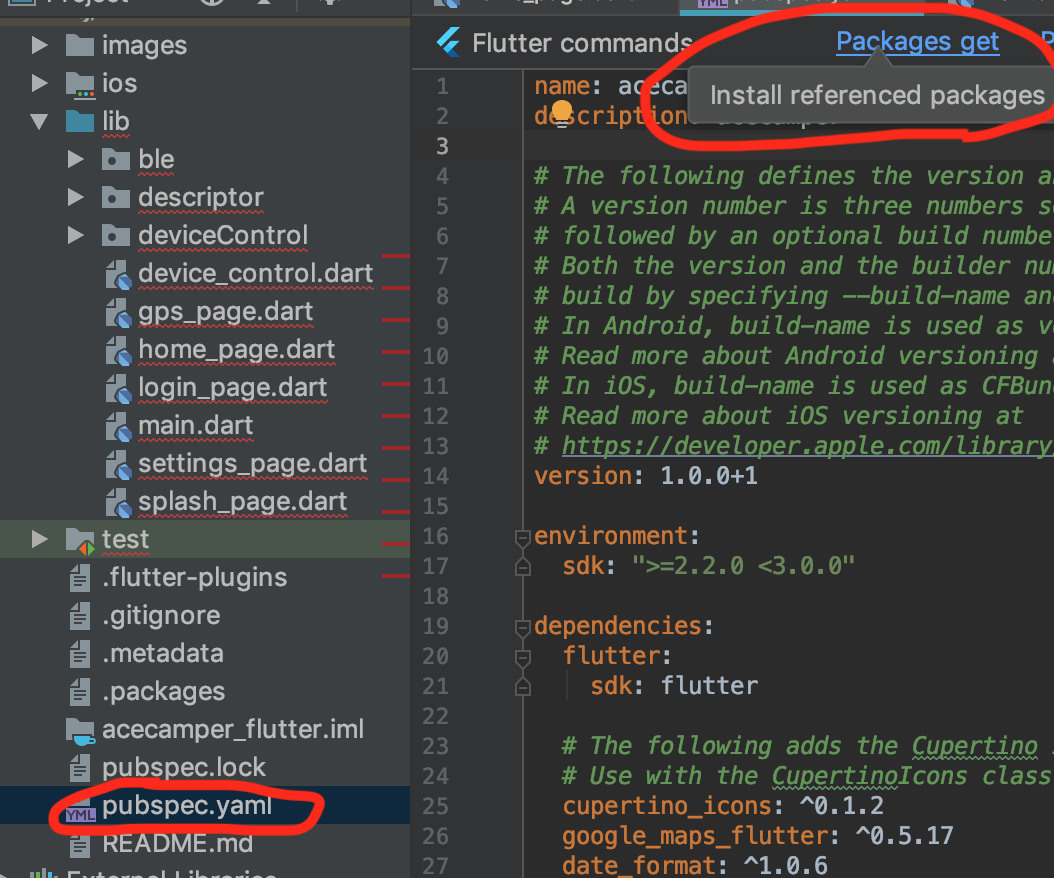Fold the flutter block on line 20

click(523, 657)
